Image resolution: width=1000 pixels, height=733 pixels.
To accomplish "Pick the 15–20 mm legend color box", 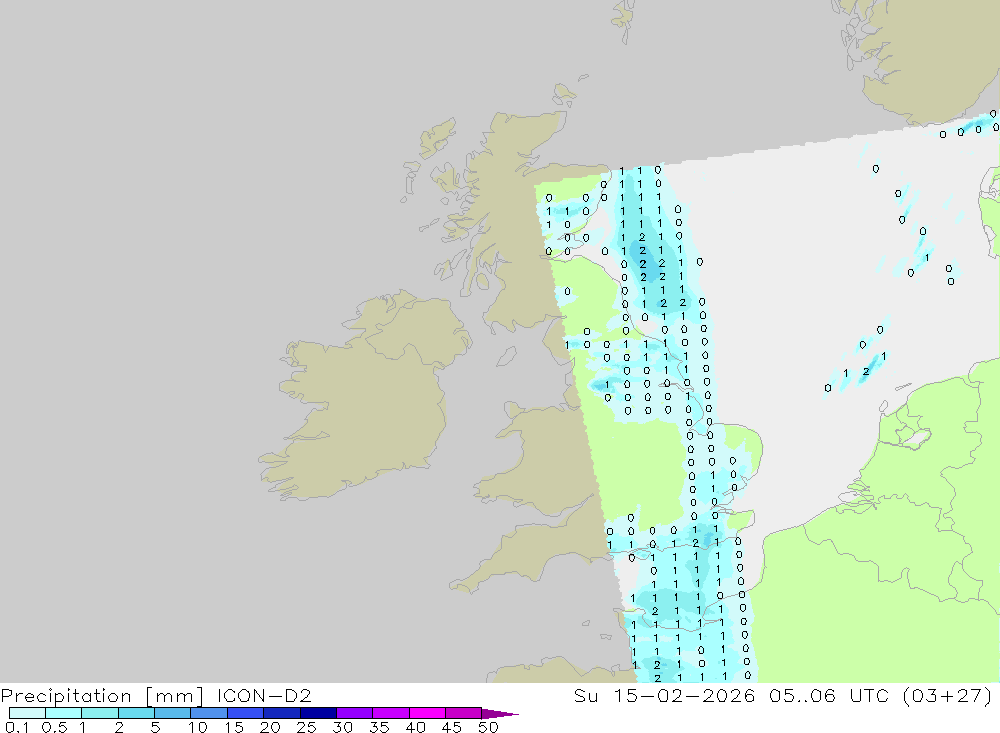I will (245, 713).
